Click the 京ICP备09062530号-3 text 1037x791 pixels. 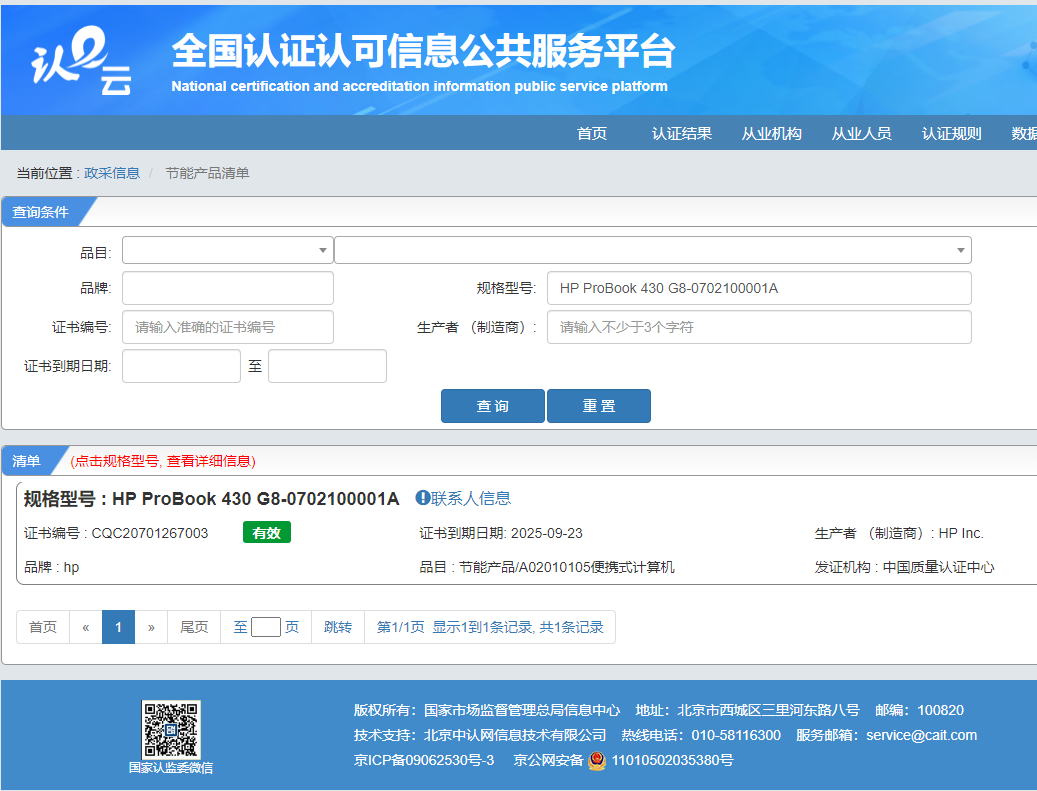tap(424, 761)
